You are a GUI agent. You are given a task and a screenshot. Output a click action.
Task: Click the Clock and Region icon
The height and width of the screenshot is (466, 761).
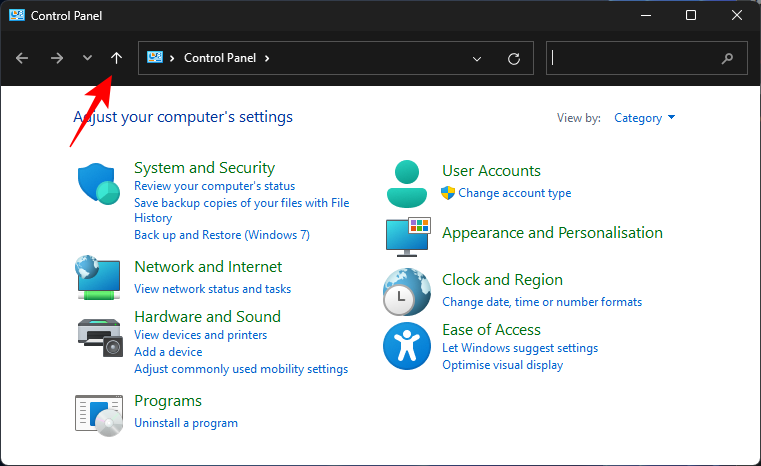(x=406, y=291)
